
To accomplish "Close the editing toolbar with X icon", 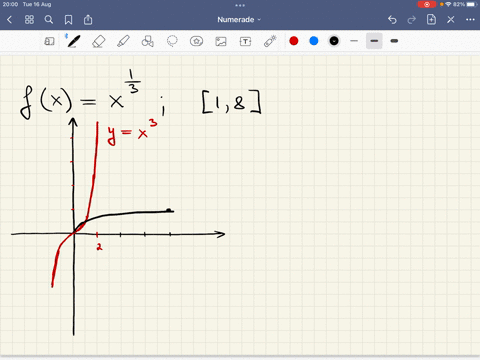I will point(451,20).
